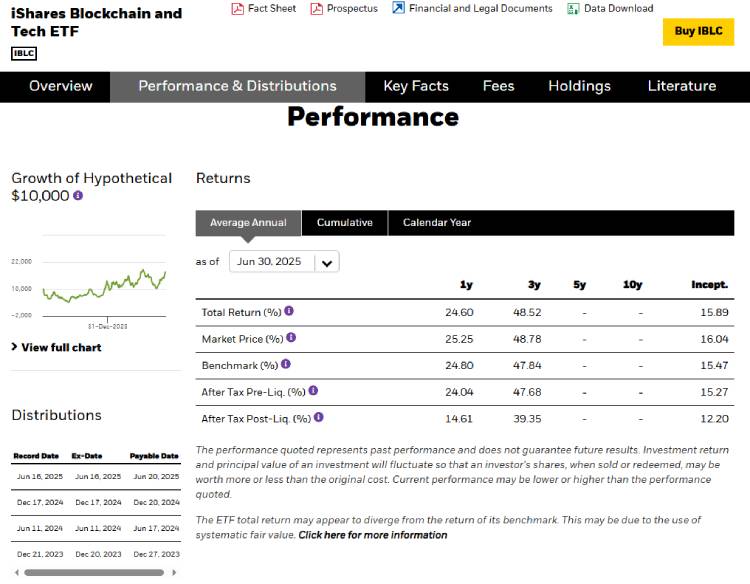Click the Market Price inception value 16.04

pyautogui.click(x=714, y=340)
